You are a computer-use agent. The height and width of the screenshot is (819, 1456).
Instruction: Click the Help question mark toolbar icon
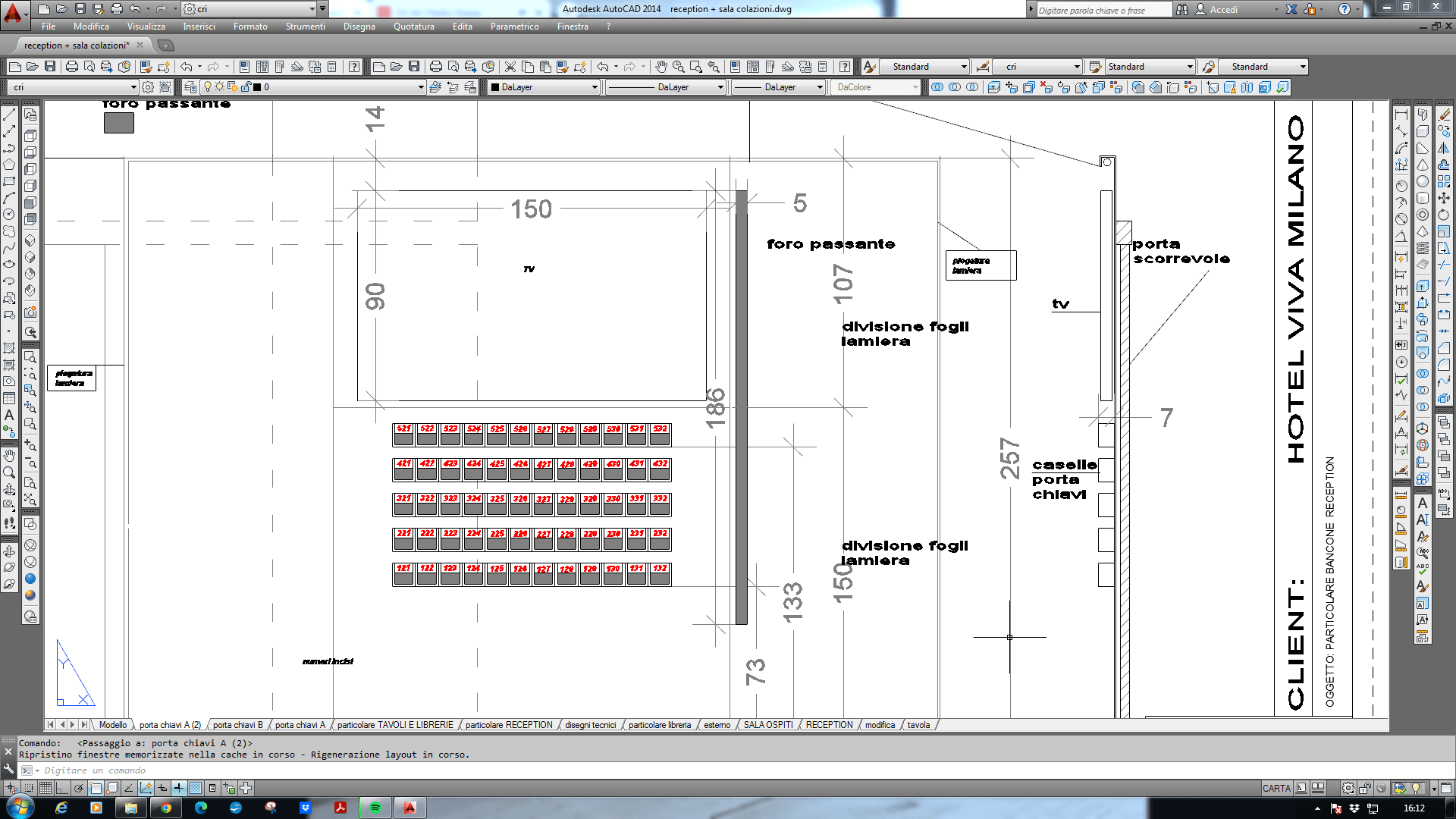(x=354, y=67)
